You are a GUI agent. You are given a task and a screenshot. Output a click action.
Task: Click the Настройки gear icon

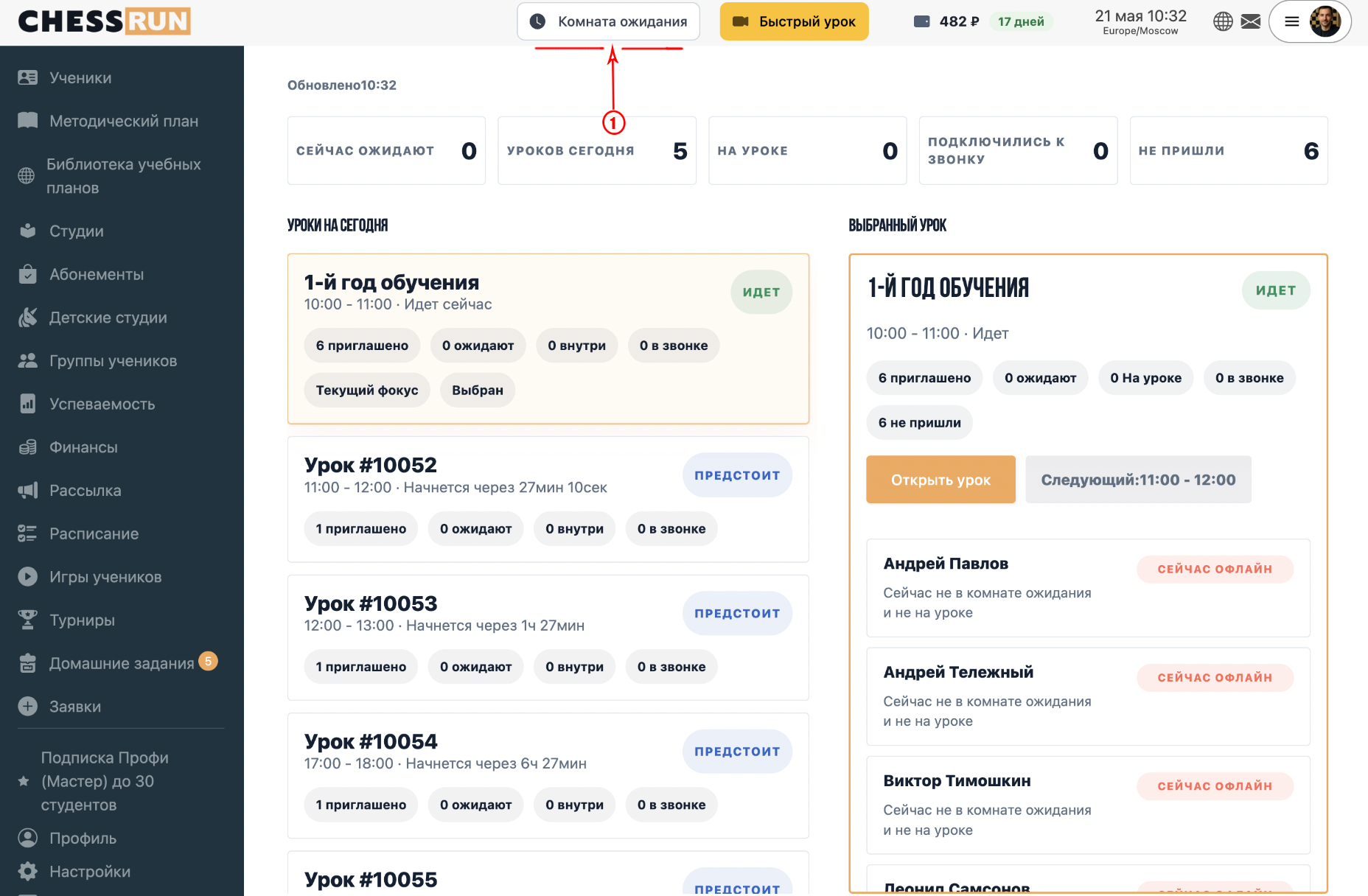tap(27, 871)
